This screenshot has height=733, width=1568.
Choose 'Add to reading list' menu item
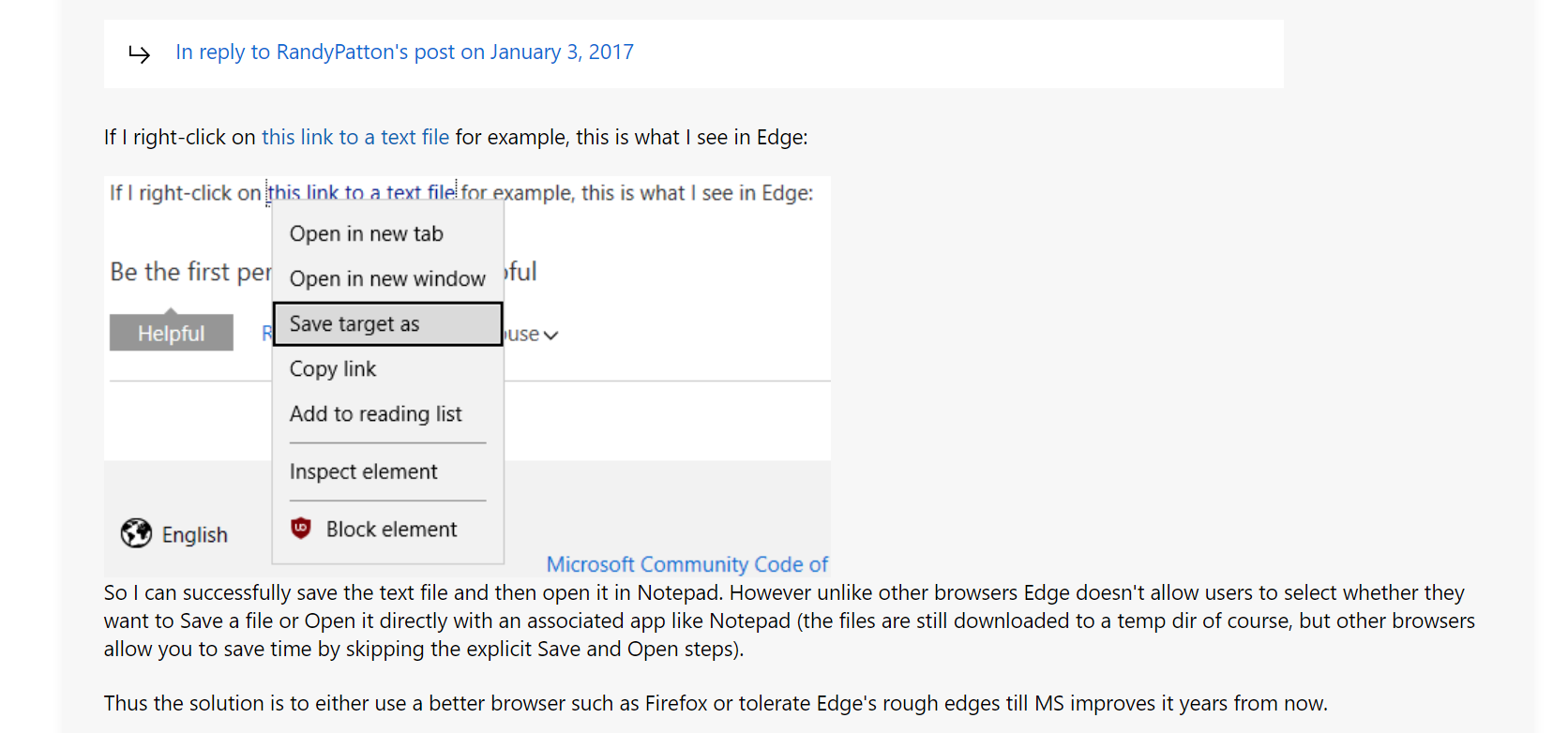pos(375,414)
